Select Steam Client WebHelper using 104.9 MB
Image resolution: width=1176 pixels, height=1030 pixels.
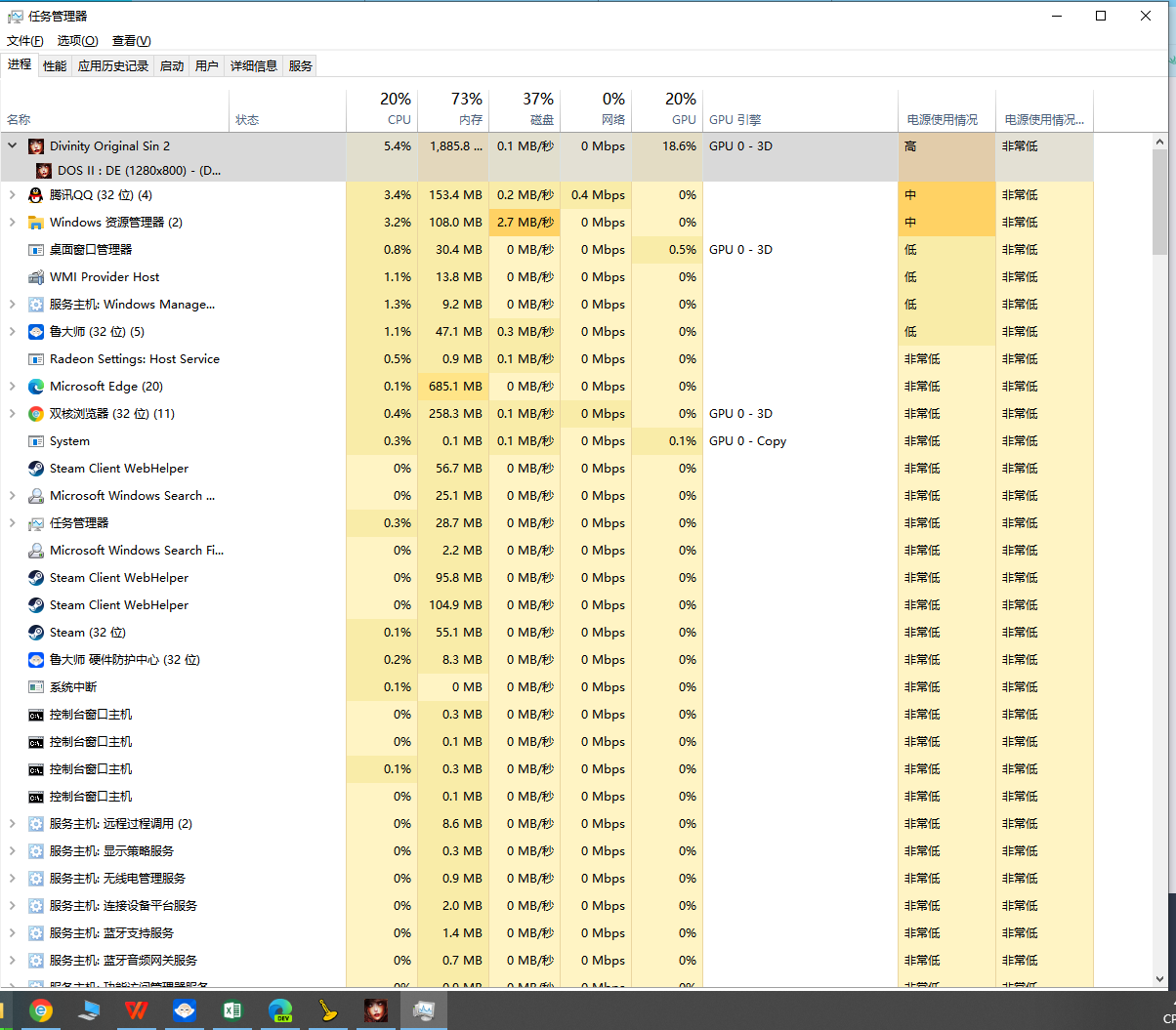pos(547,605)
